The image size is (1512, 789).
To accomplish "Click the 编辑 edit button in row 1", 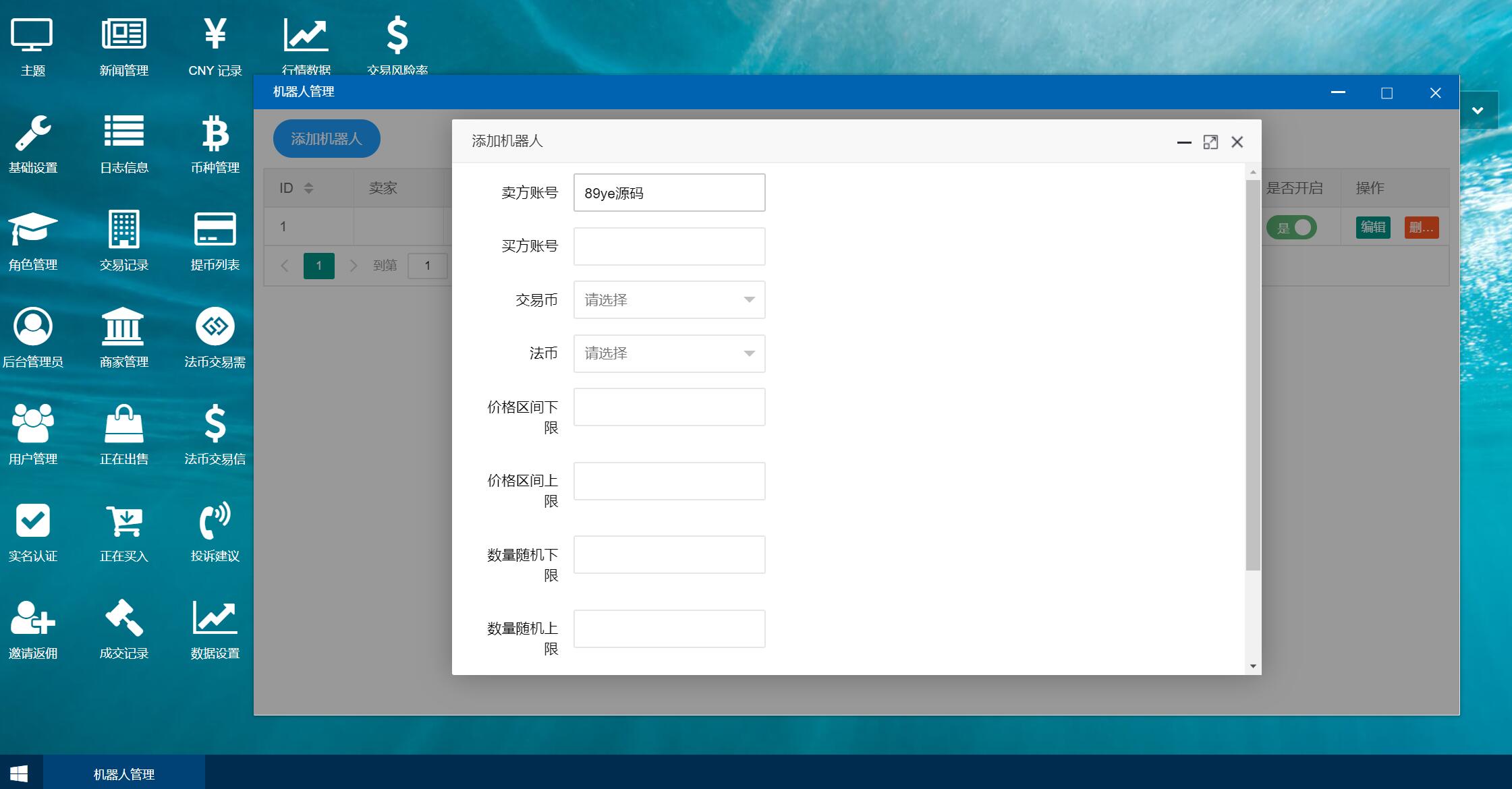I will (1373, 227).
